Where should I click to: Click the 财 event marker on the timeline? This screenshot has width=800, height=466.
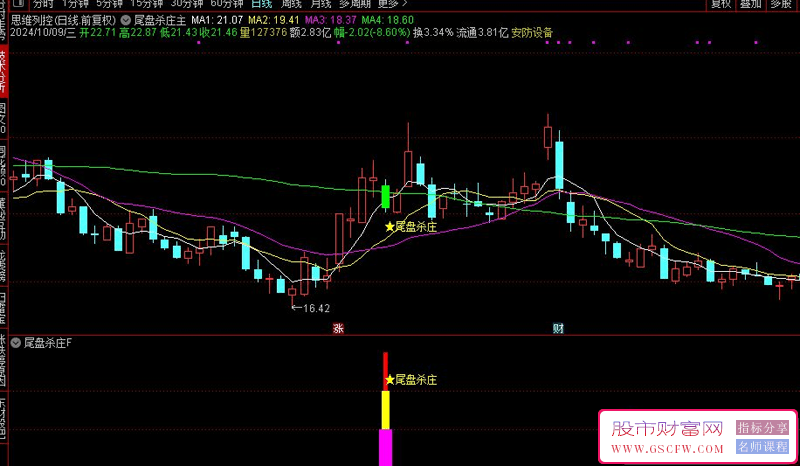click(558, 328)
